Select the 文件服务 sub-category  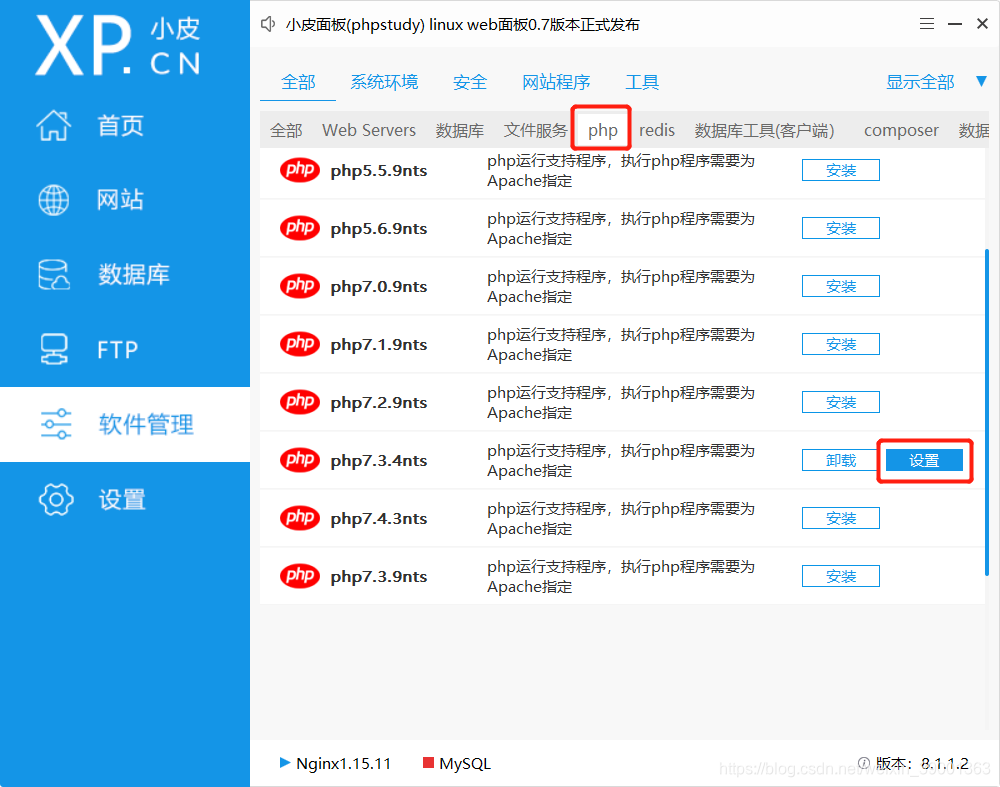pos(535,130)
